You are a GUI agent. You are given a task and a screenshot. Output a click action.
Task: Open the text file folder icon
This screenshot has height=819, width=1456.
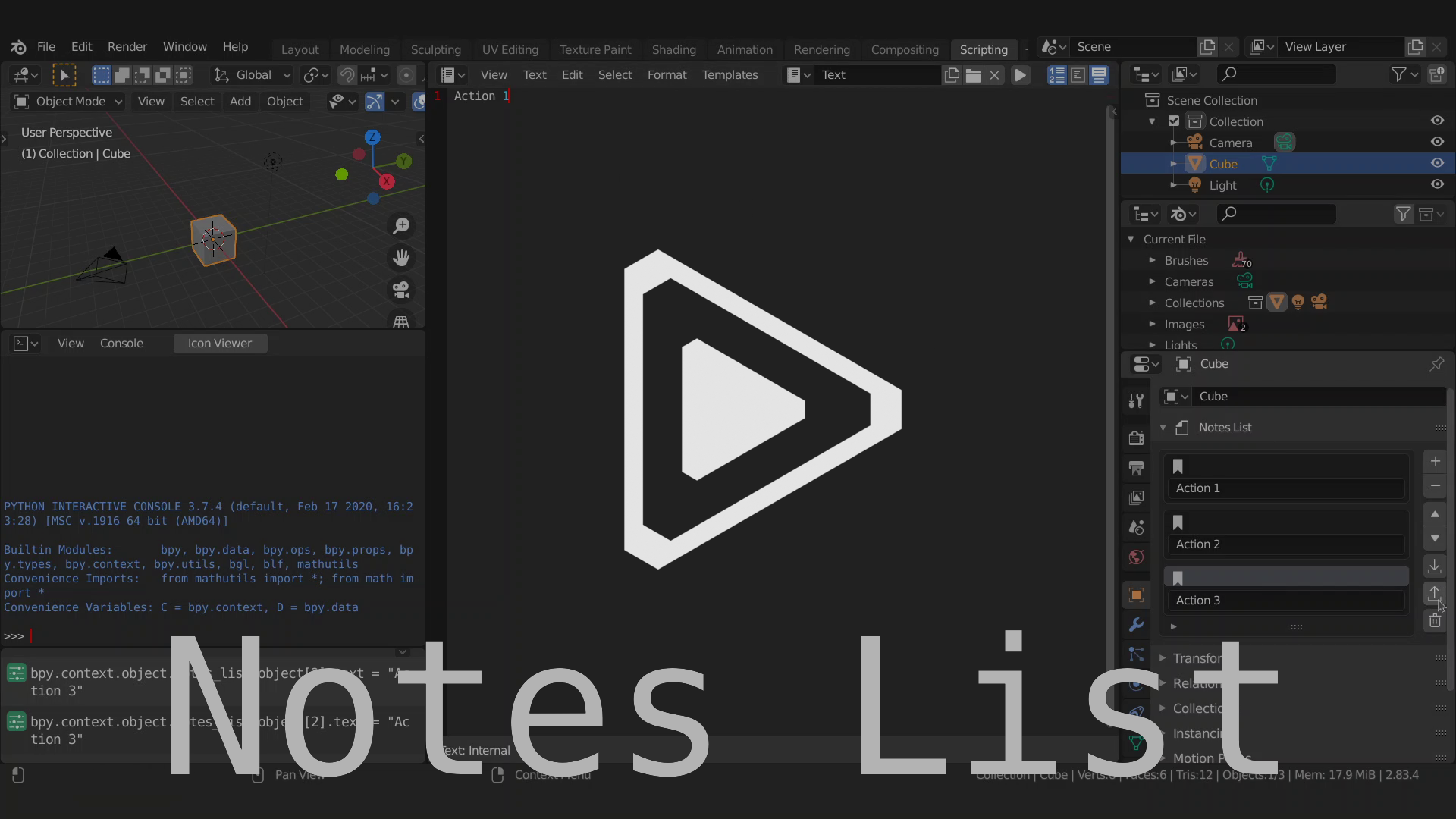tap(973, 75)
